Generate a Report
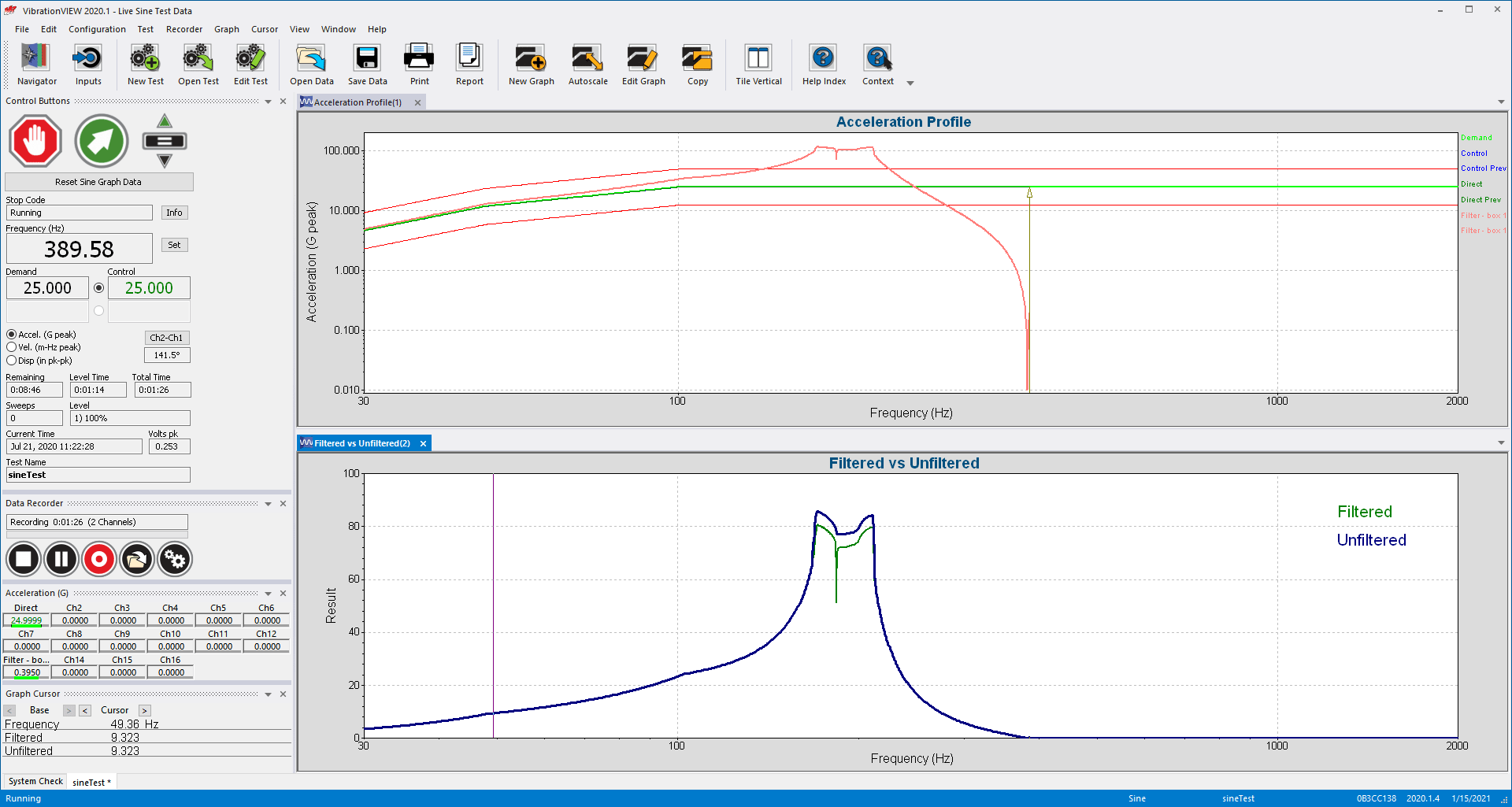 click(469, 65)
